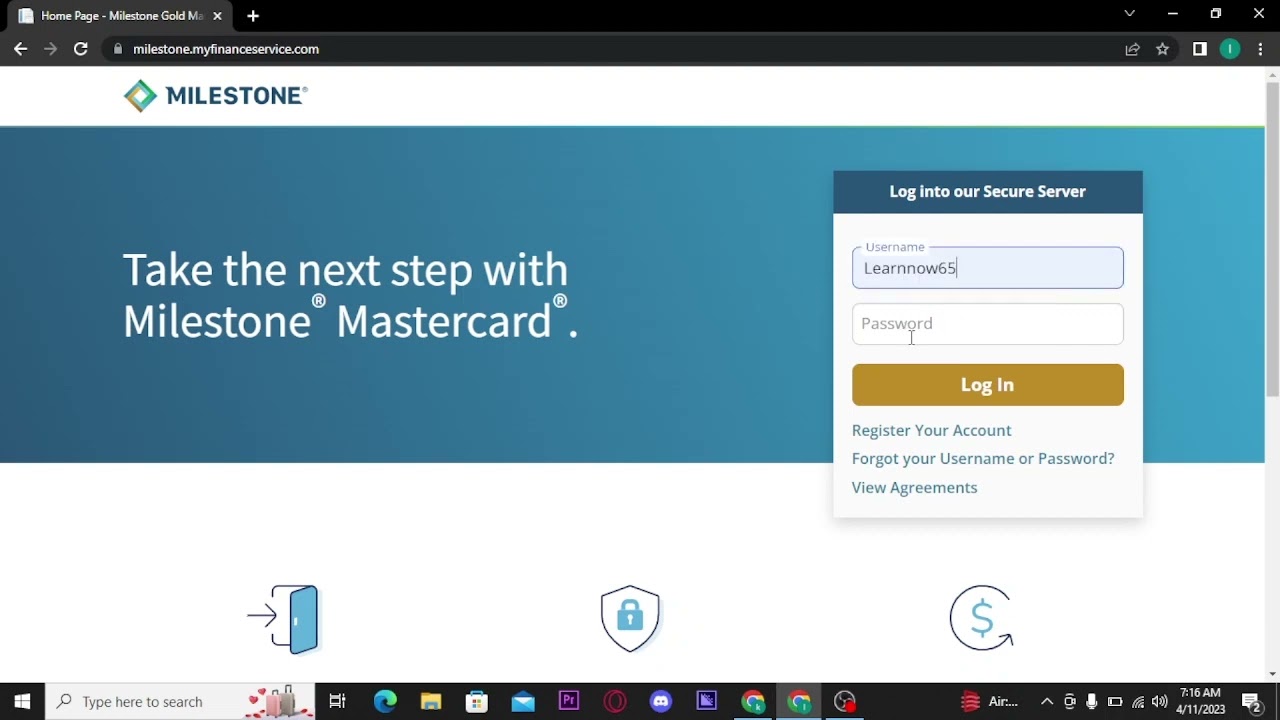Open the View Agreements link
This screenshot has height=720, width=1280.
[915, 487]
